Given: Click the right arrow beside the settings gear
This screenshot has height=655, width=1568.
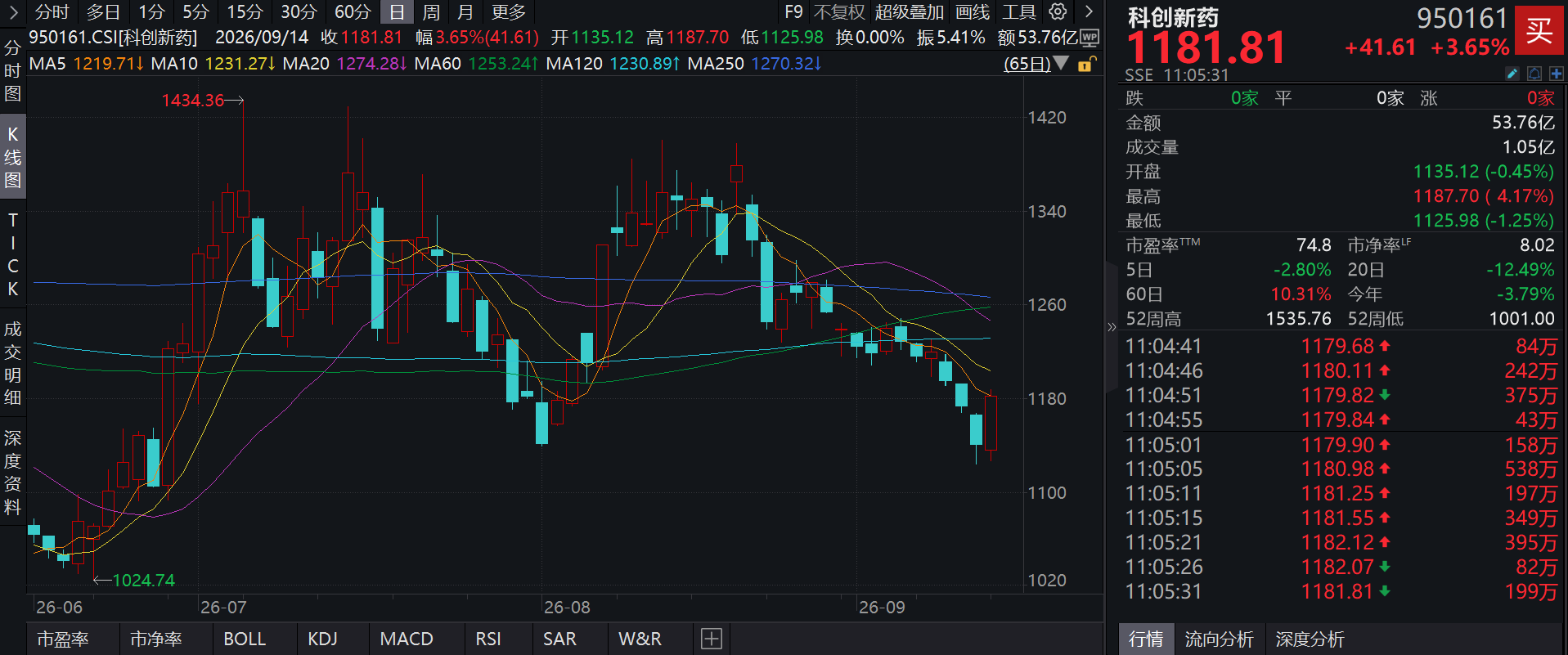Looking at the screenshot, I should [1089, 11].
